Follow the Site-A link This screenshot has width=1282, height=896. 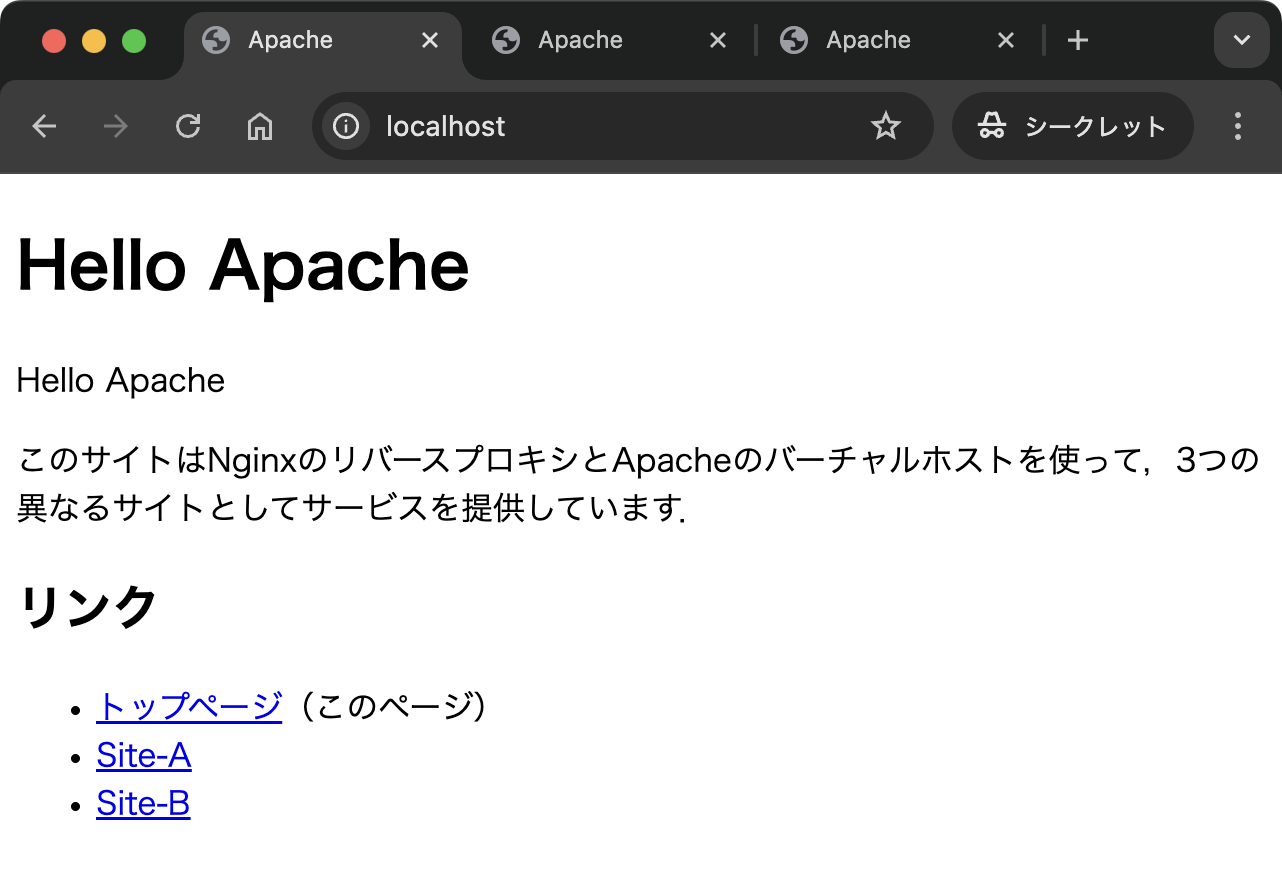coord(143,755)
